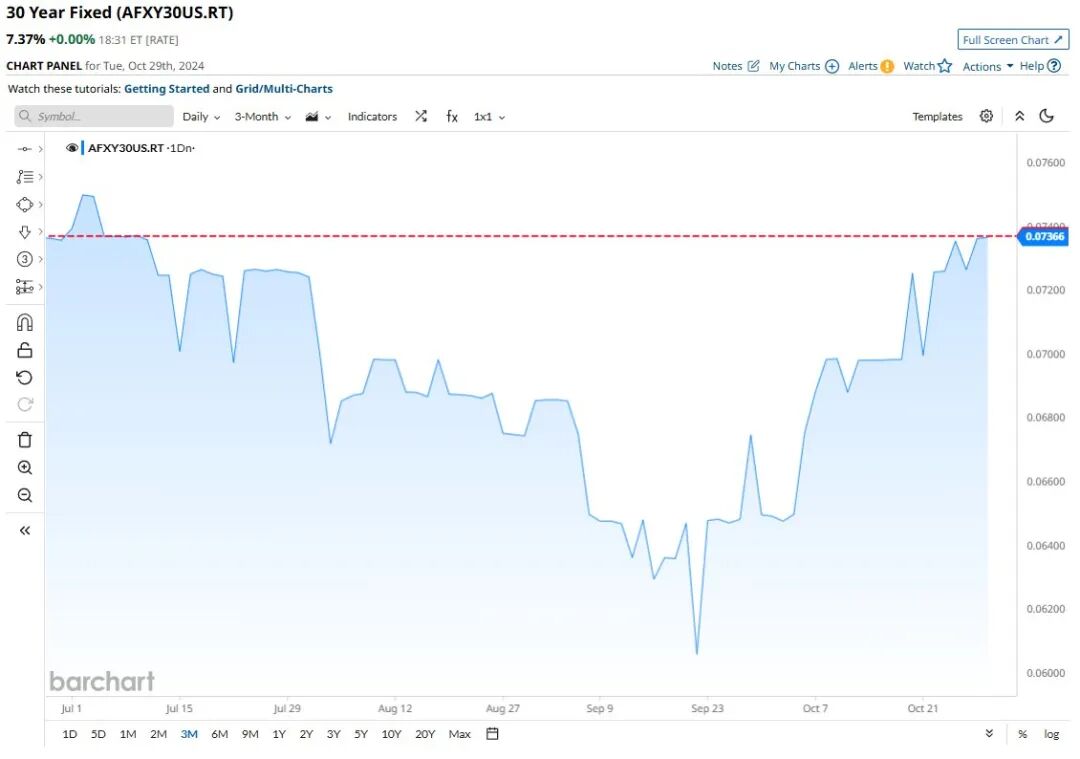Open the Fibonacci and list tools icon
The image size is (1080, 759).
[25, 177]
